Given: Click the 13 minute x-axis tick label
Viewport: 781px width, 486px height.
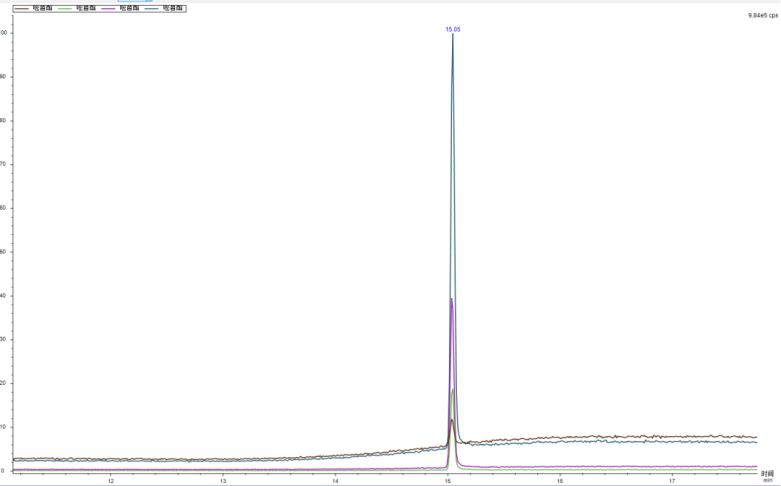Looking at the screenshot, I should [223, 480].
